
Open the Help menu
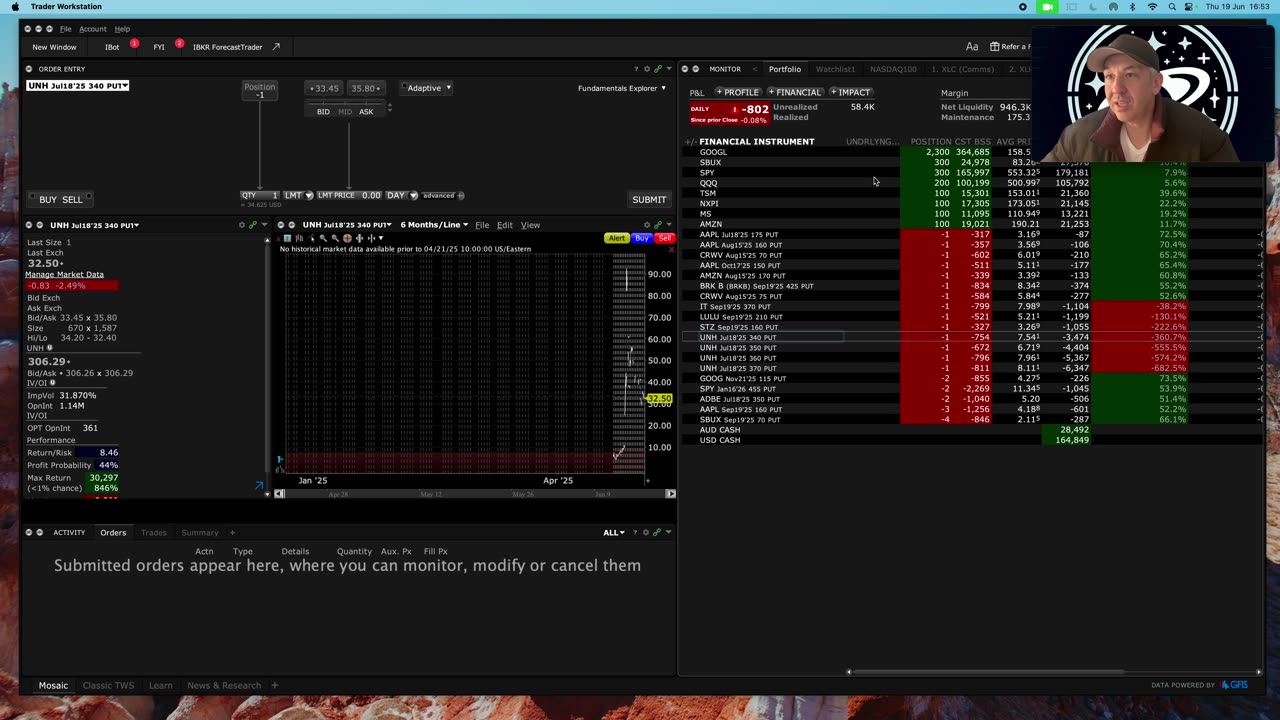(x=122, y=29)
